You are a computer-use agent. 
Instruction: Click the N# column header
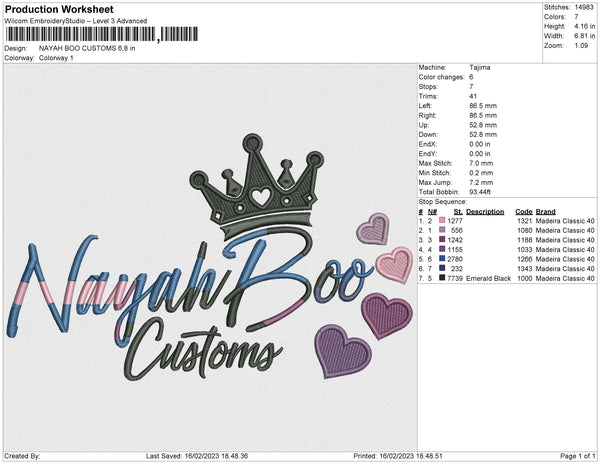(x=432, y=212)
